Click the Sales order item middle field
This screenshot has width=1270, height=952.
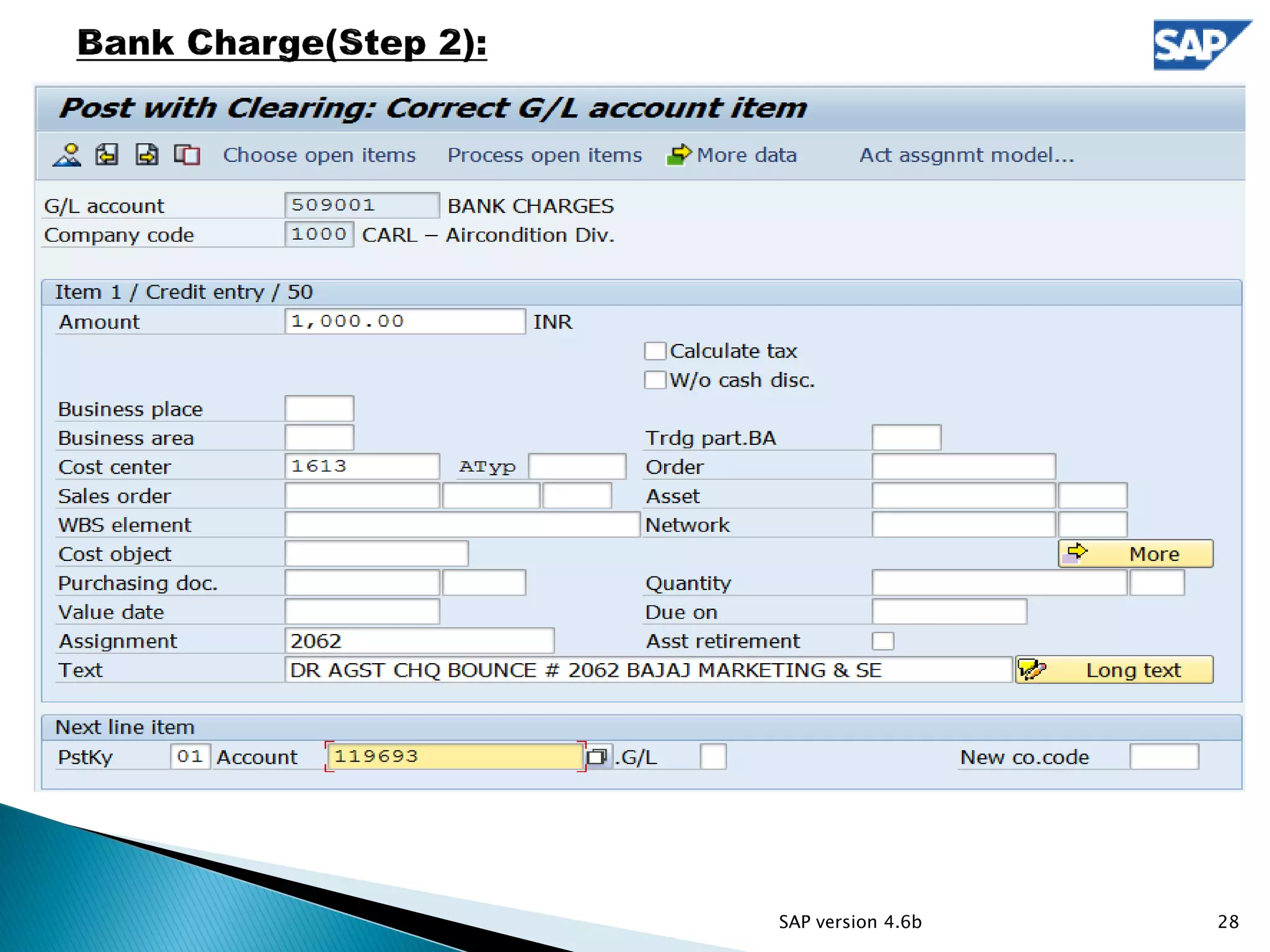pyautogui.click(x=491, y=496)
